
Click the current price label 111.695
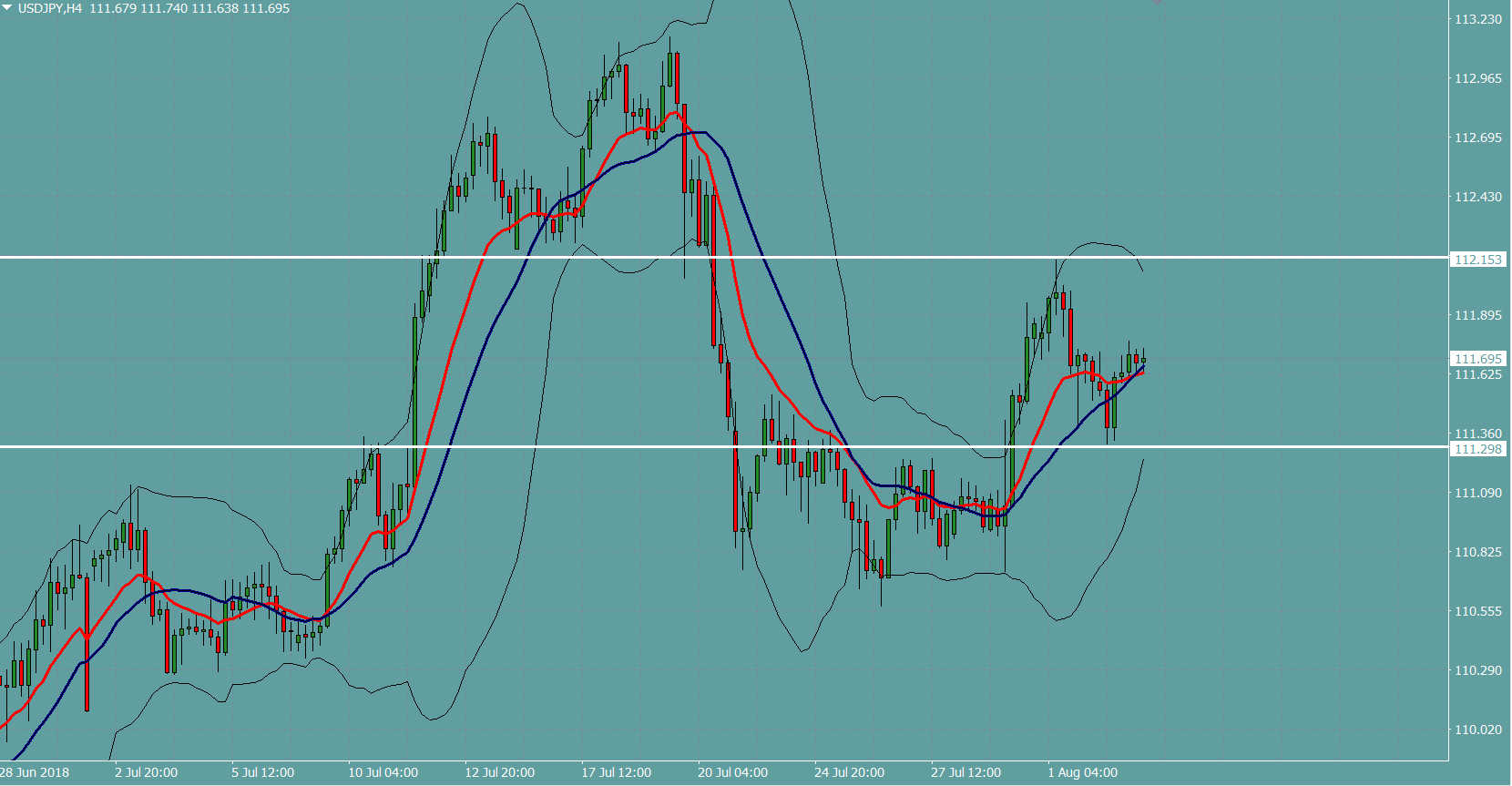coord(1477,359)
